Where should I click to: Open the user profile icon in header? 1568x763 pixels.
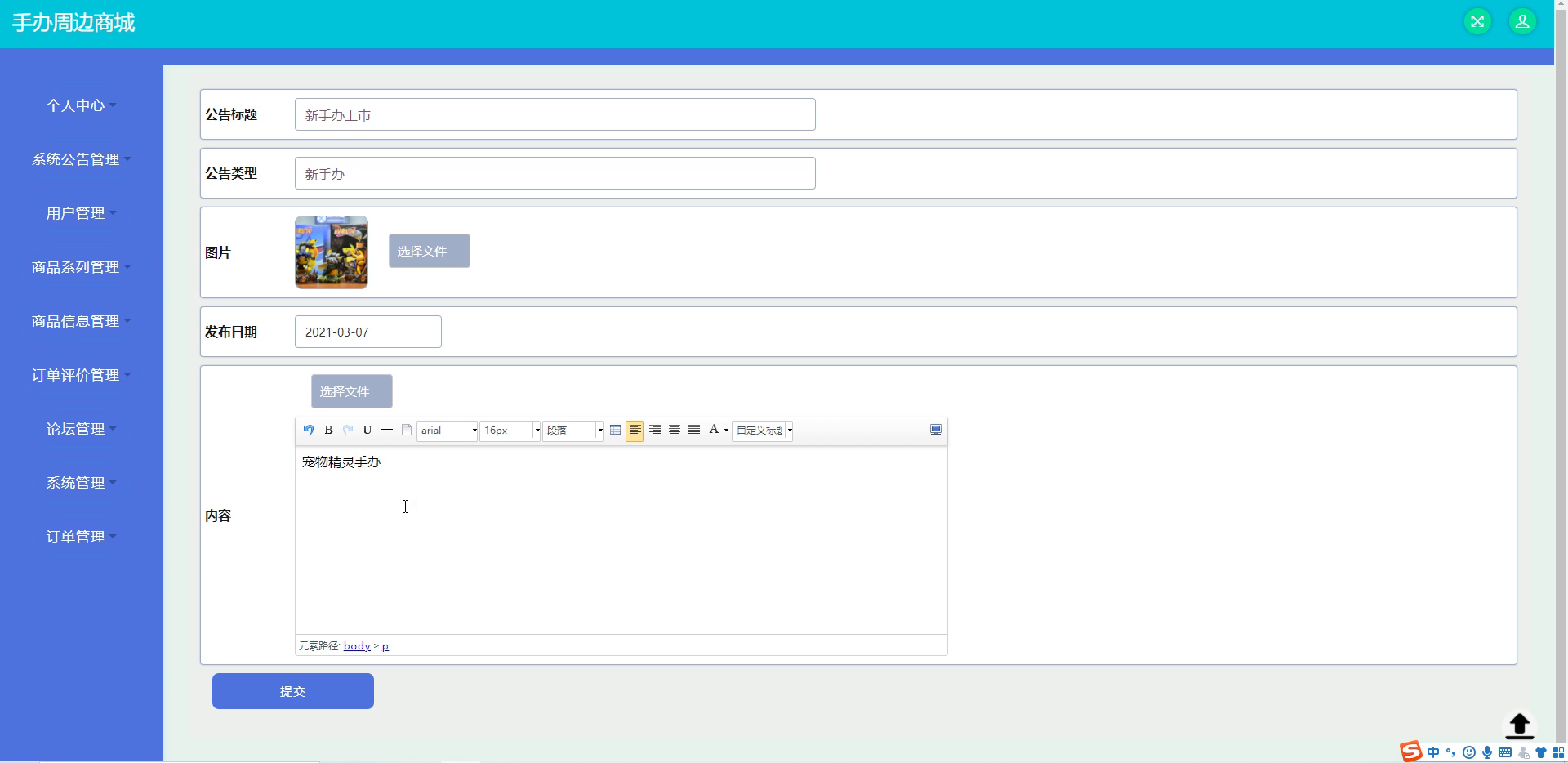(1522, 22)
